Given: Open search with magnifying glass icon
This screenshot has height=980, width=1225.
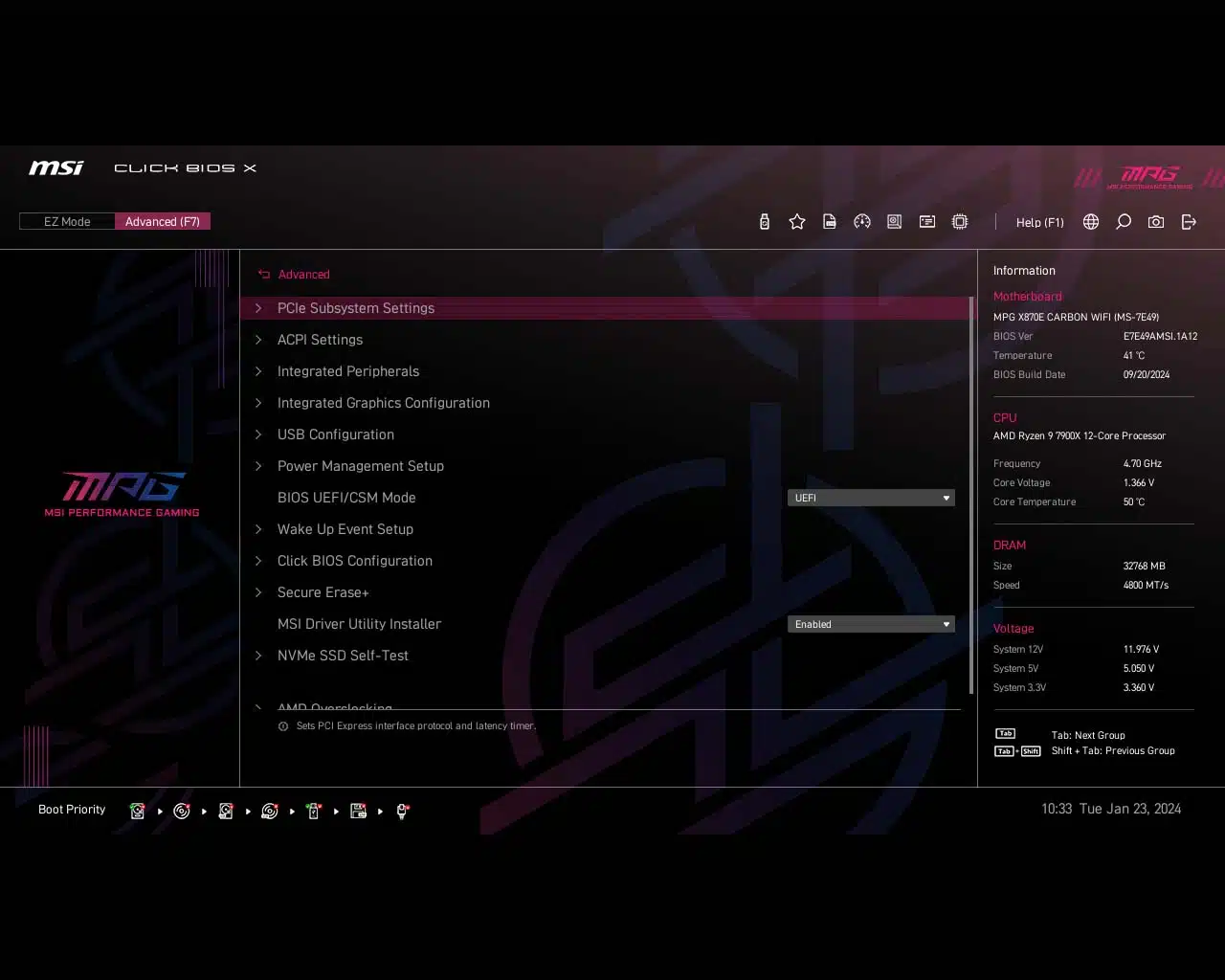Looking at the screenshot, I should point(1124,222).
